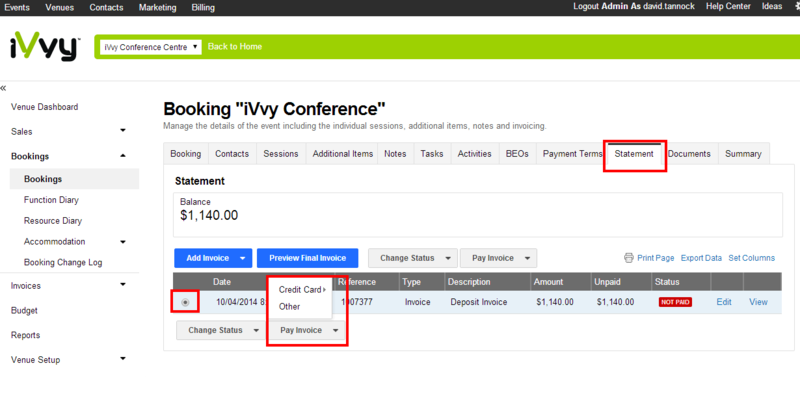Sort by the Amount column header
The height and width of the screenshot is (396, 800).
click(x=548, y=282)
